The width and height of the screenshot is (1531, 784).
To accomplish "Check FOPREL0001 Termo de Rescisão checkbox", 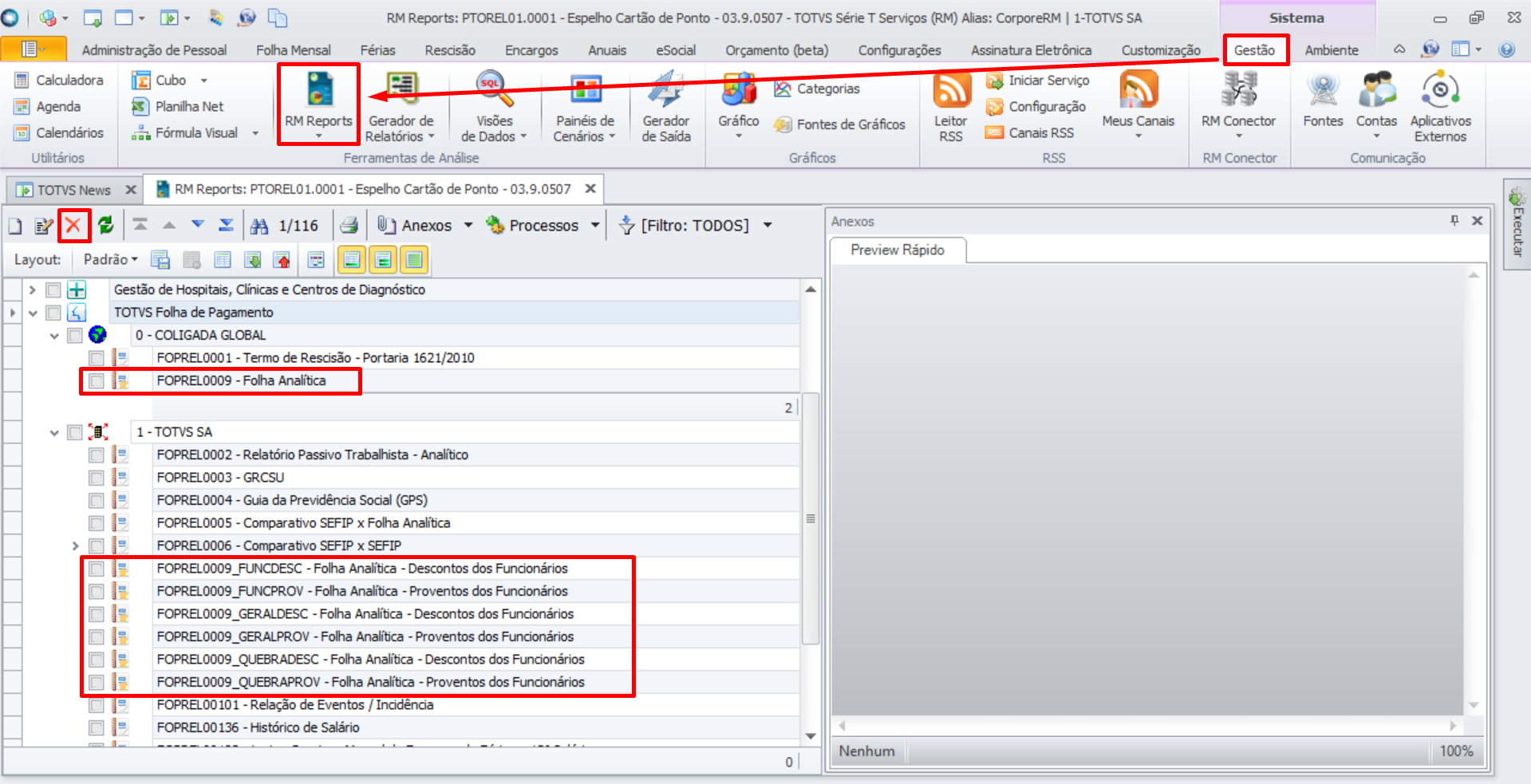I will (x=97, y=358).
